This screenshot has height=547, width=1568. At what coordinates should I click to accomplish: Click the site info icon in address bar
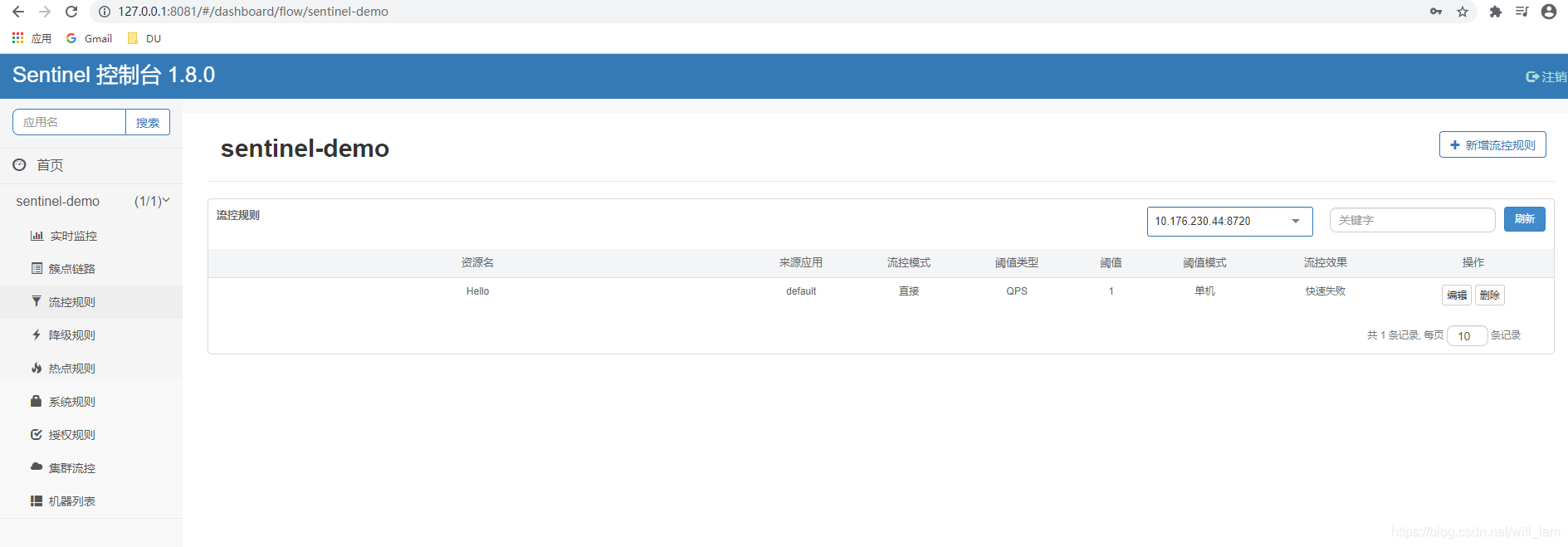[x=105, y=12]
